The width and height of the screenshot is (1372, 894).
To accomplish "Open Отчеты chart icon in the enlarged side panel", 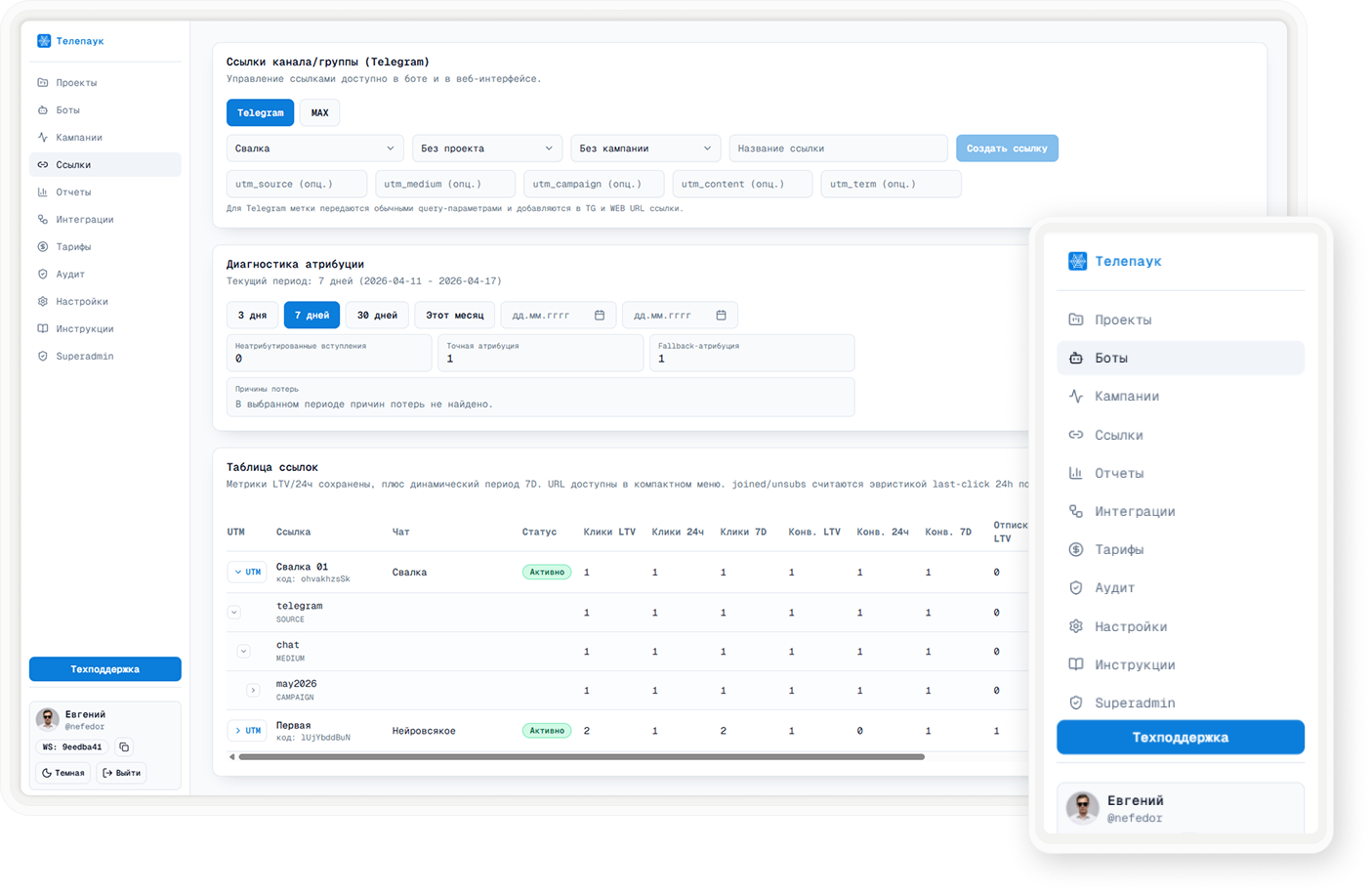I will point(1076,473).
